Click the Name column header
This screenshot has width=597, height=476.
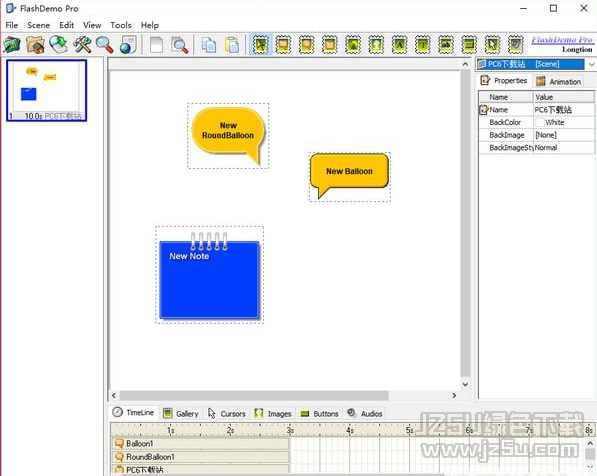pos(506,97)
